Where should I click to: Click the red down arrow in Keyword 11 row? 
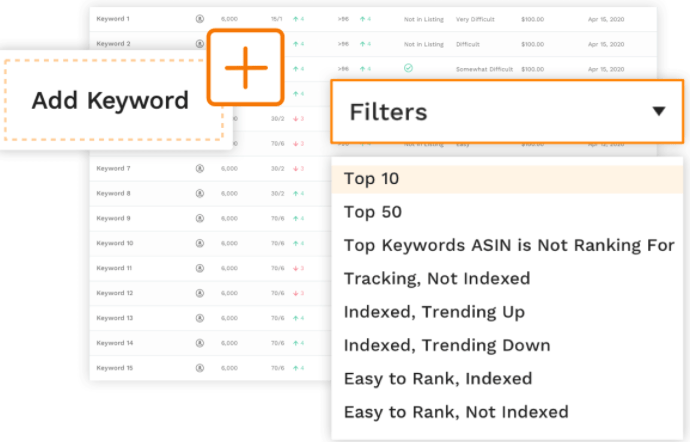point(296,268)
